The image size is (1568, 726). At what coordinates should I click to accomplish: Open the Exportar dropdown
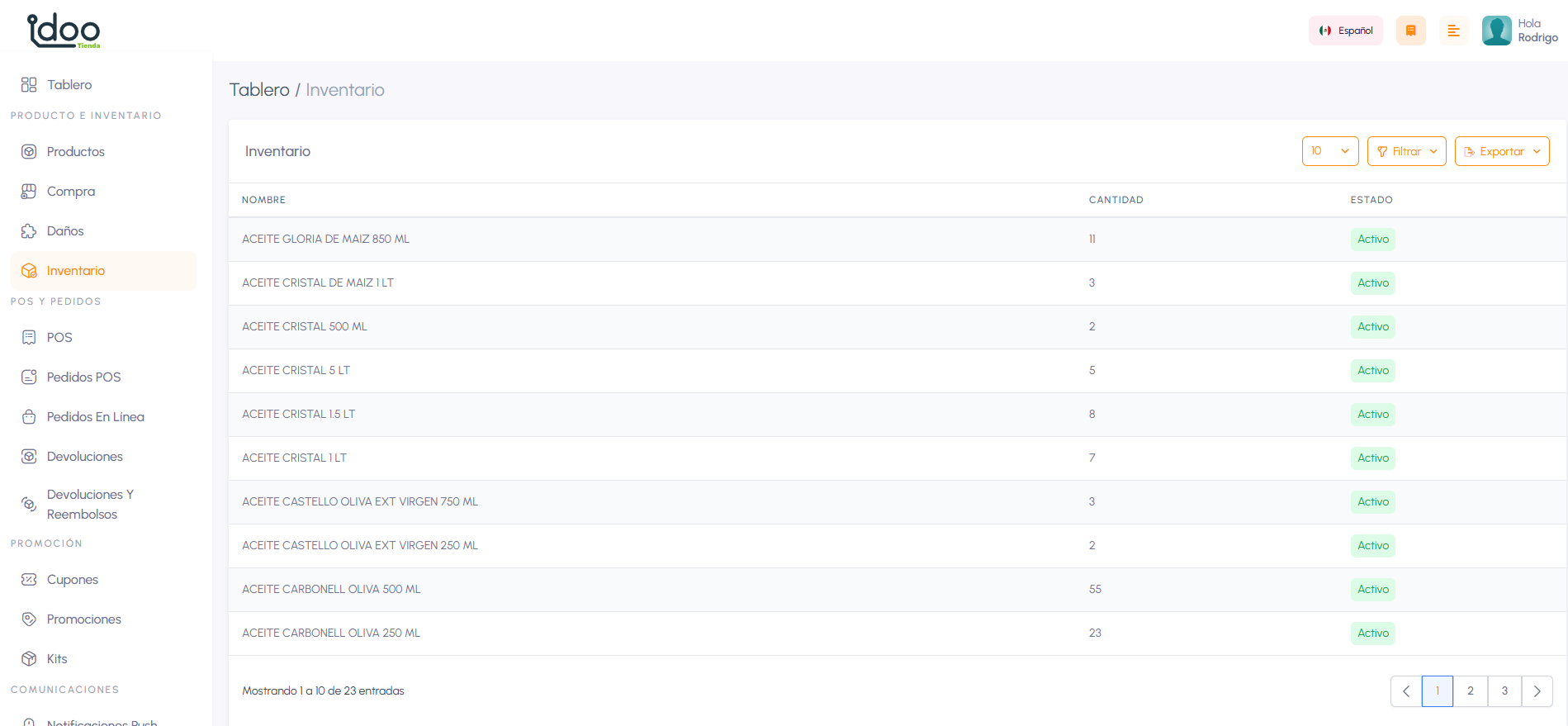[1501, 151]
